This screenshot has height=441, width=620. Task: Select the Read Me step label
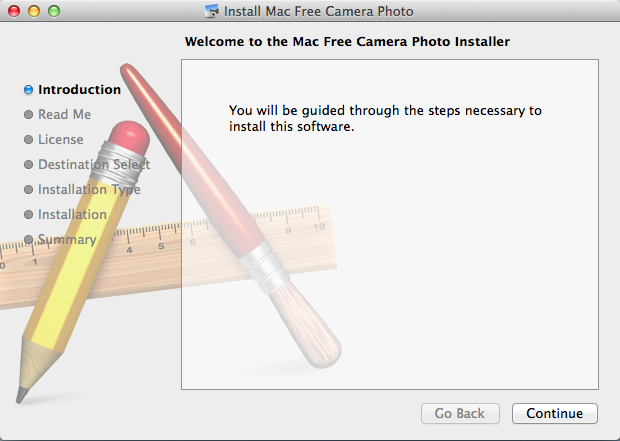tap(64, 115)
